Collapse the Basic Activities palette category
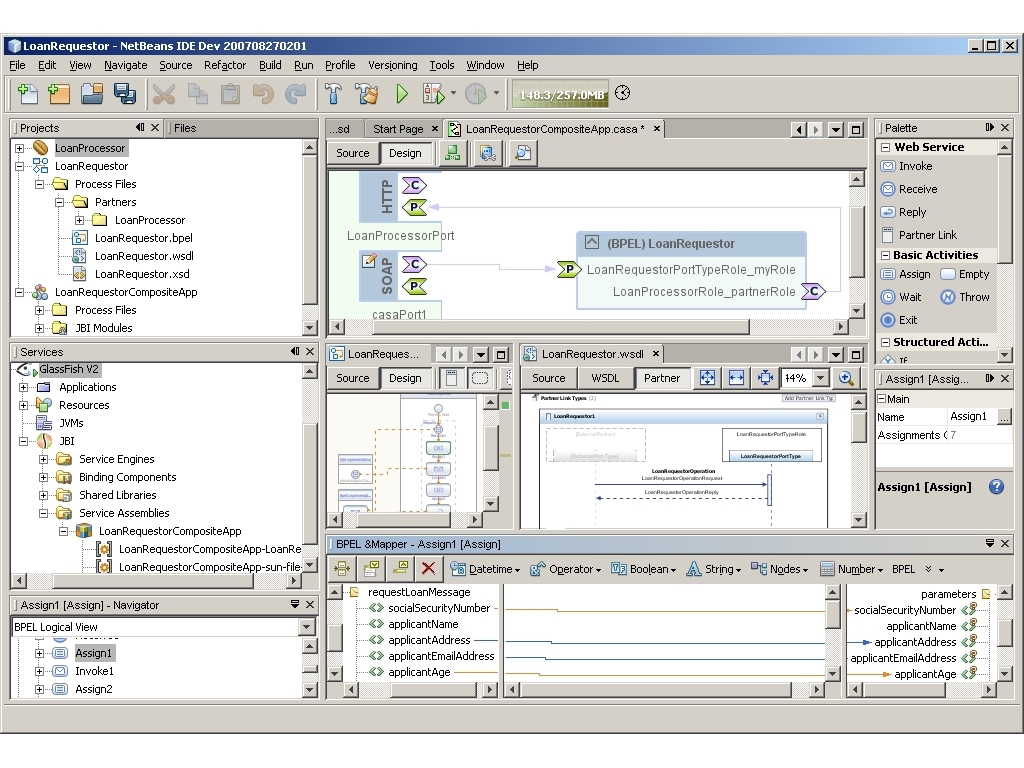This screenshot has width=1024, height=768. click(x=886, y=255)
